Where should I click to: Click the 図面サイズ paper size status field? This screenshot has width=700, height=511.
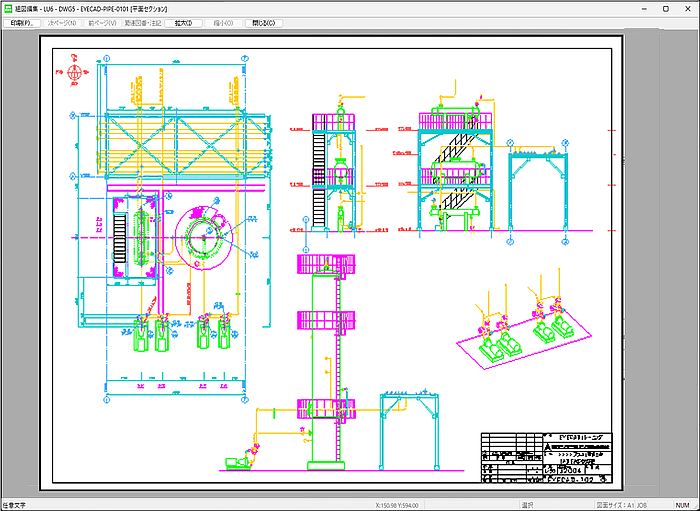(x=623, y=504)
